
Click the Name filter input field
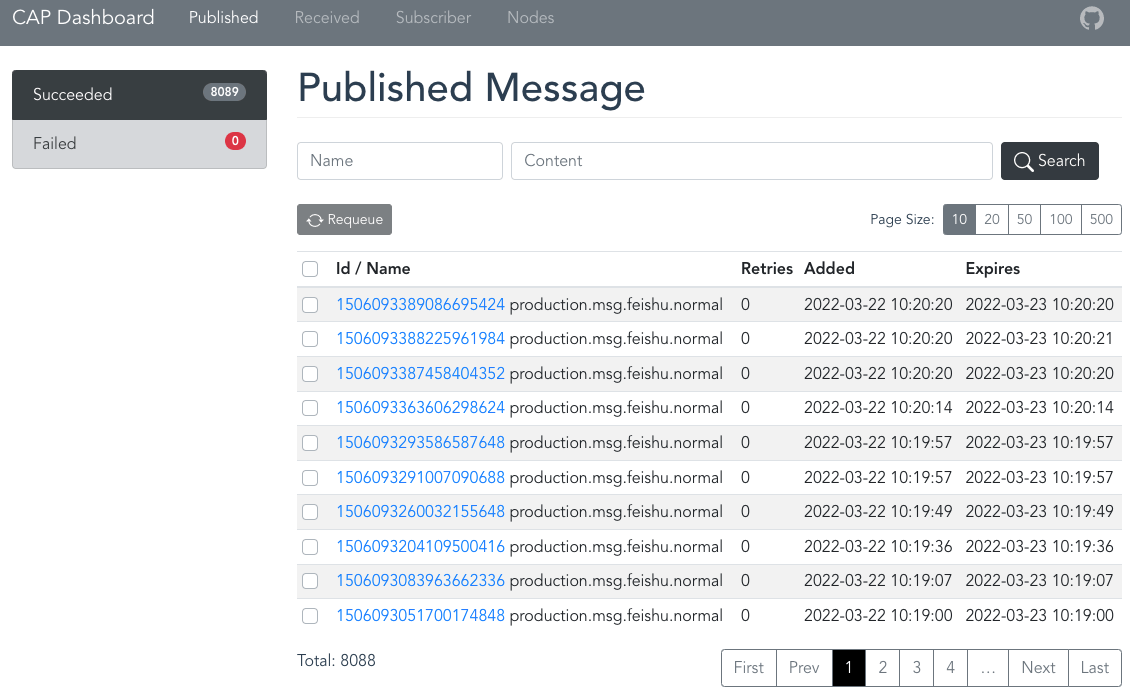pos(399,161)
